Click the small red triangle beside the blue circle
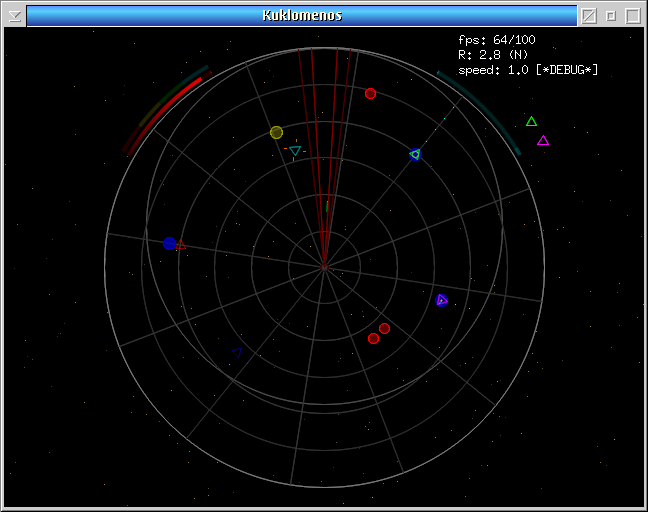 [x=181, y=245]
